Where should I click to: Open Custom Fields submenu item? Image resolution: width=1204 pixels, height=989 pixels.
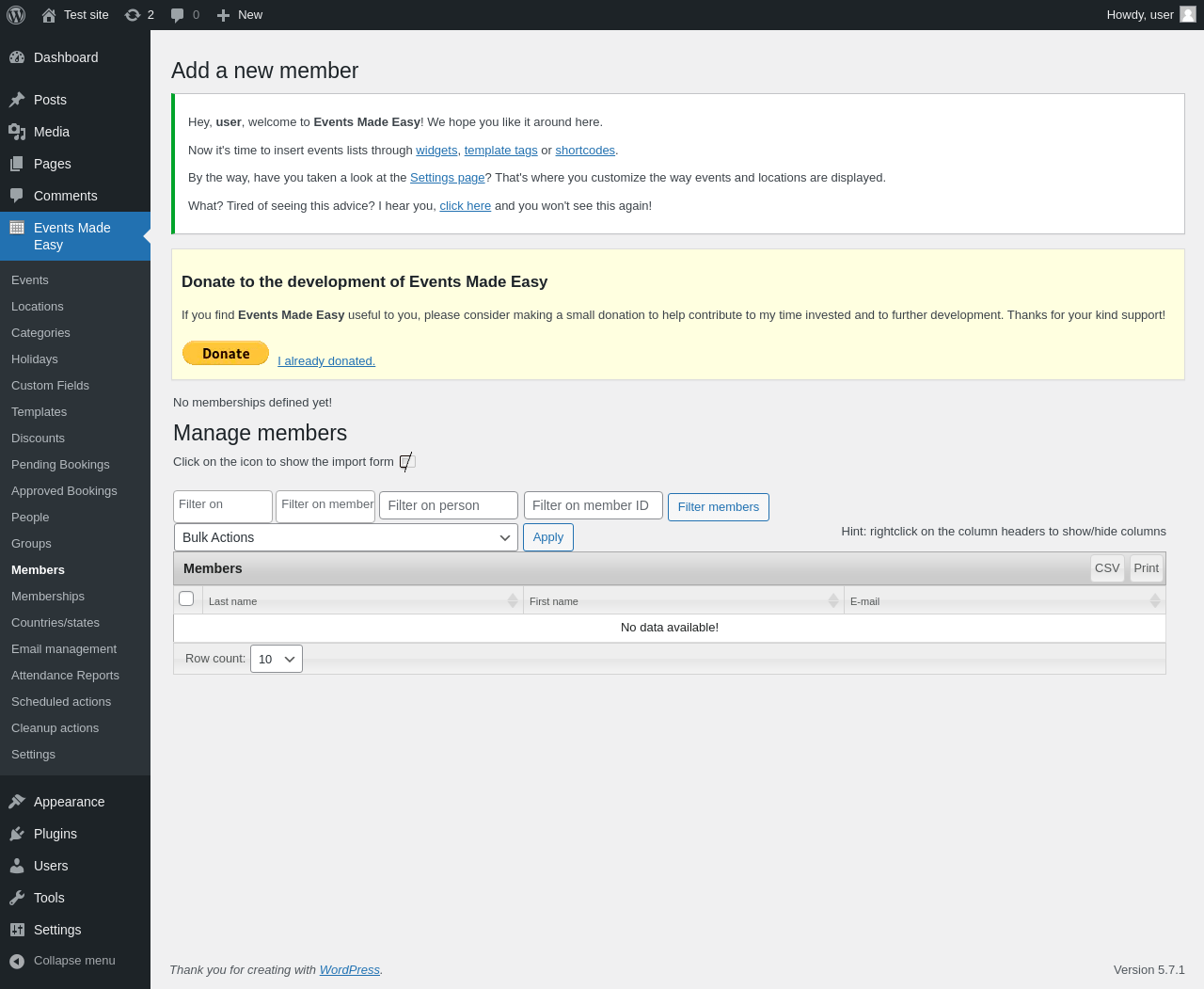click(x=50, y=386)
